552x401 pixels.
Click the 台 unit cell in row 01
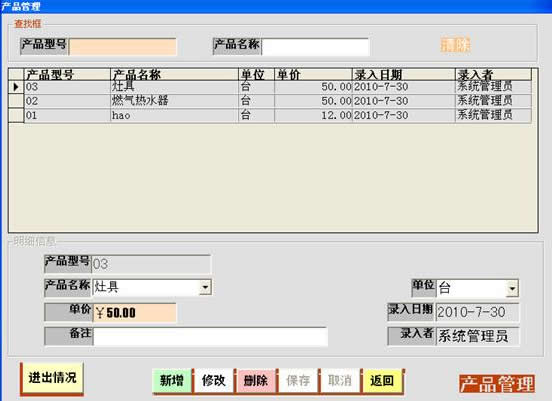coord(257,115)
